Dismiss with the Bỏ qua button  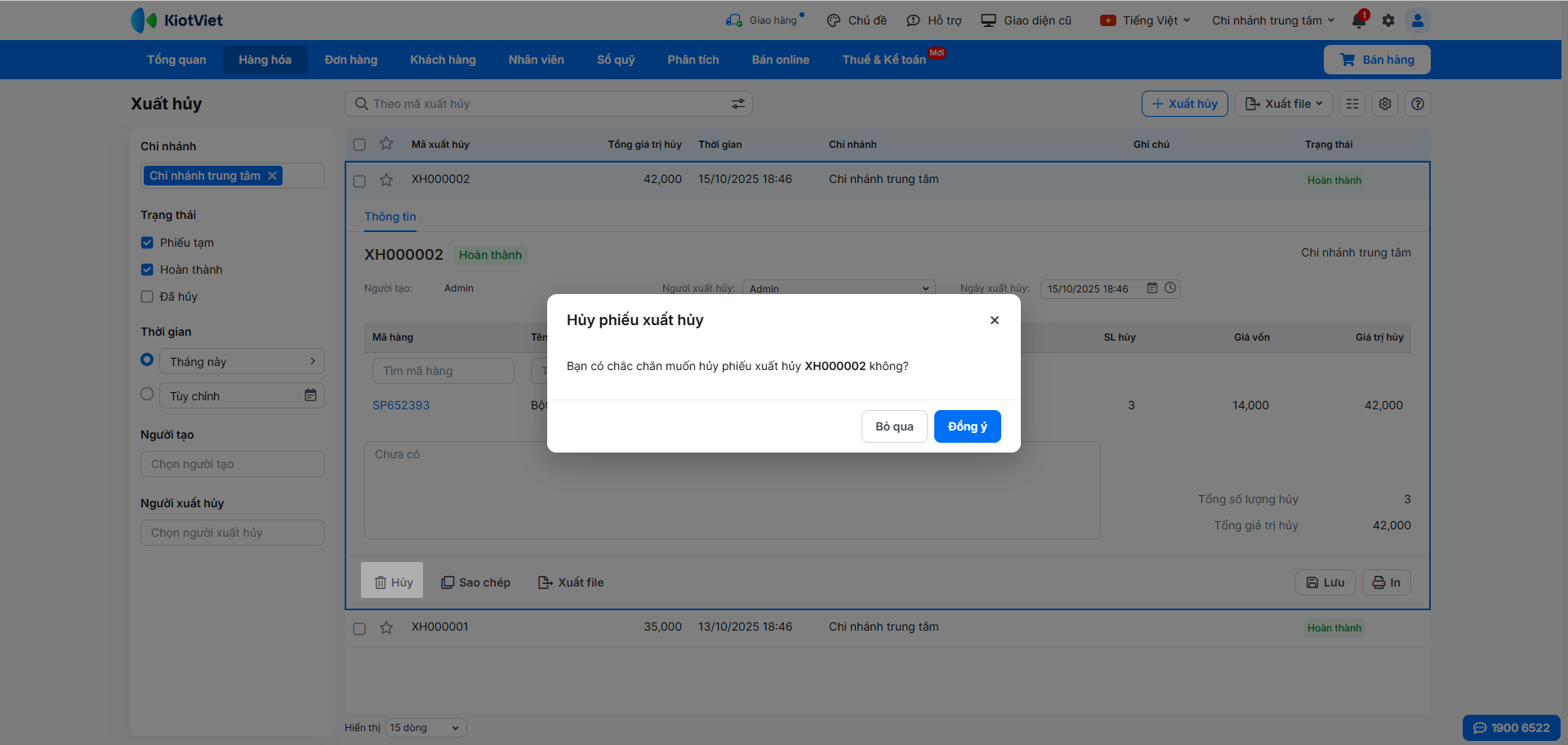coord(894,426)
